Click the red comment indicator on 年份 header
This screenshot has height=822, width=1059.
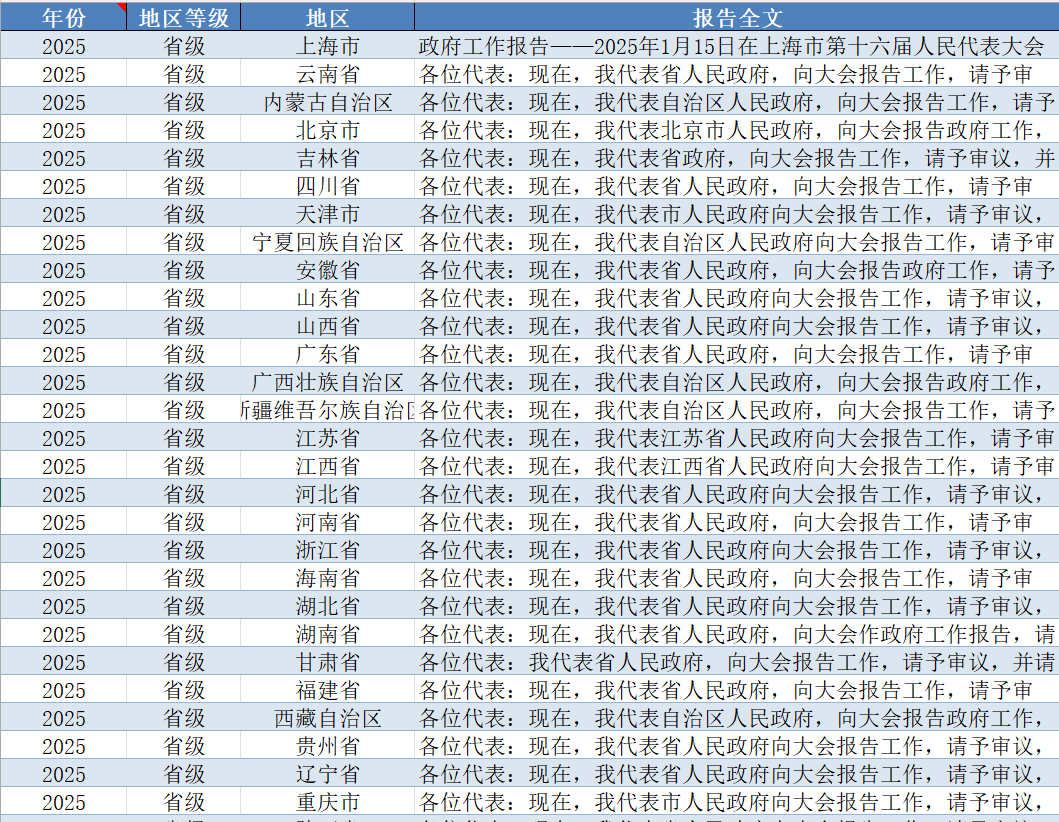pos(122,7)
